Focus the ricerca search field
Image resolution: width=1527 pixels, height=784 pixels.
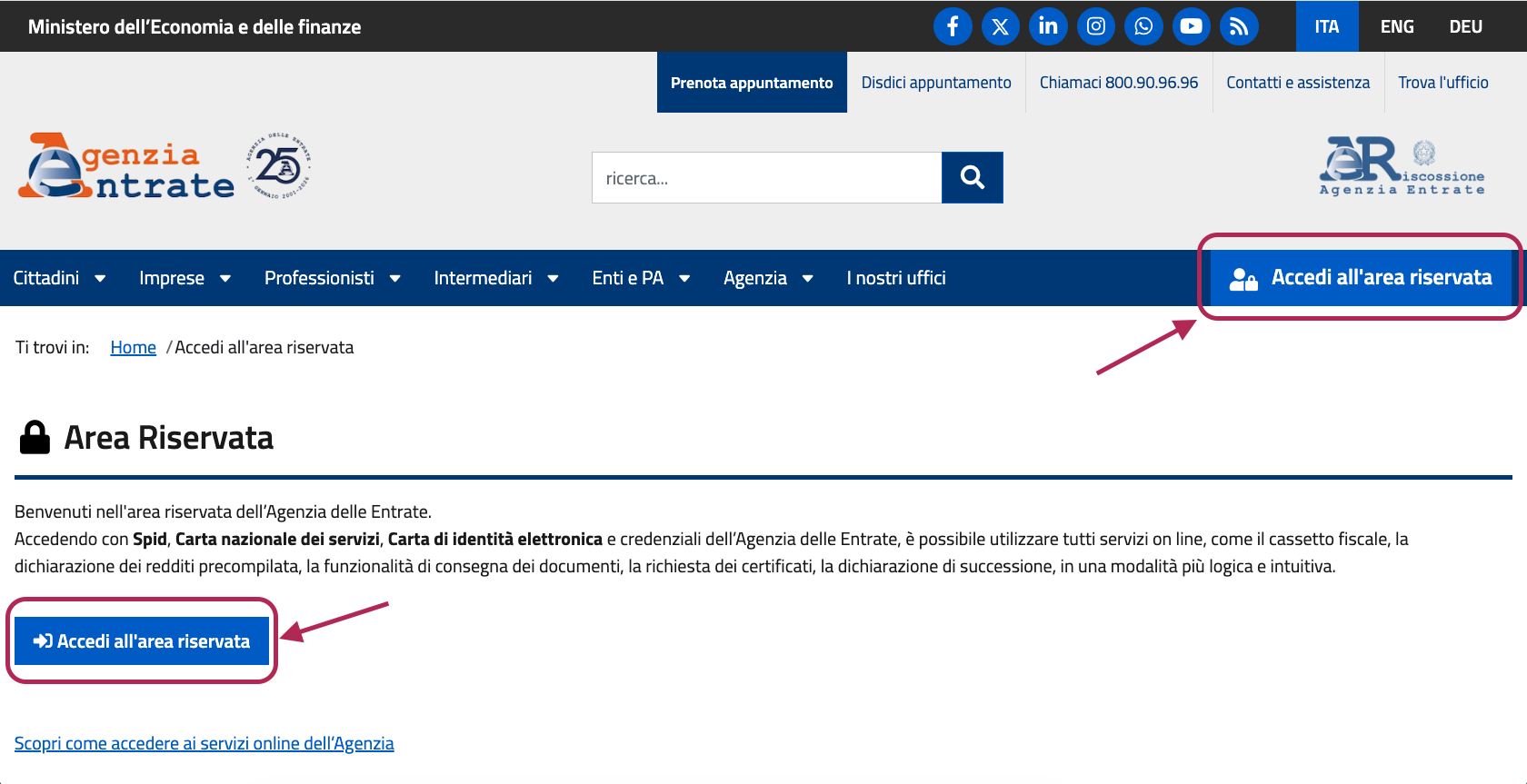(766, 178)
